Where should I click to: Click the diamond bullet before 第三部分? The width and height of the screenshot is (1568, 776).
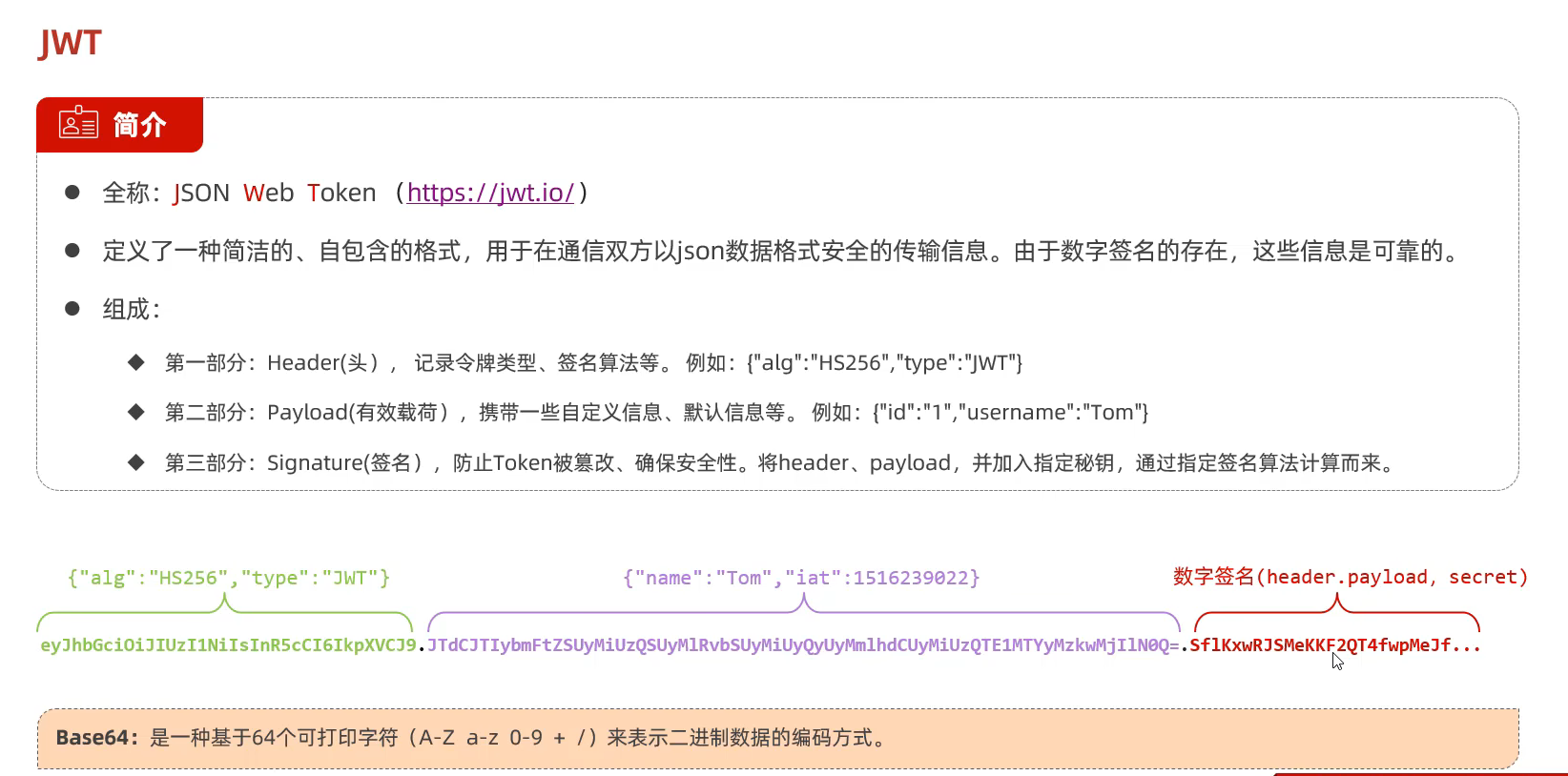136,462
